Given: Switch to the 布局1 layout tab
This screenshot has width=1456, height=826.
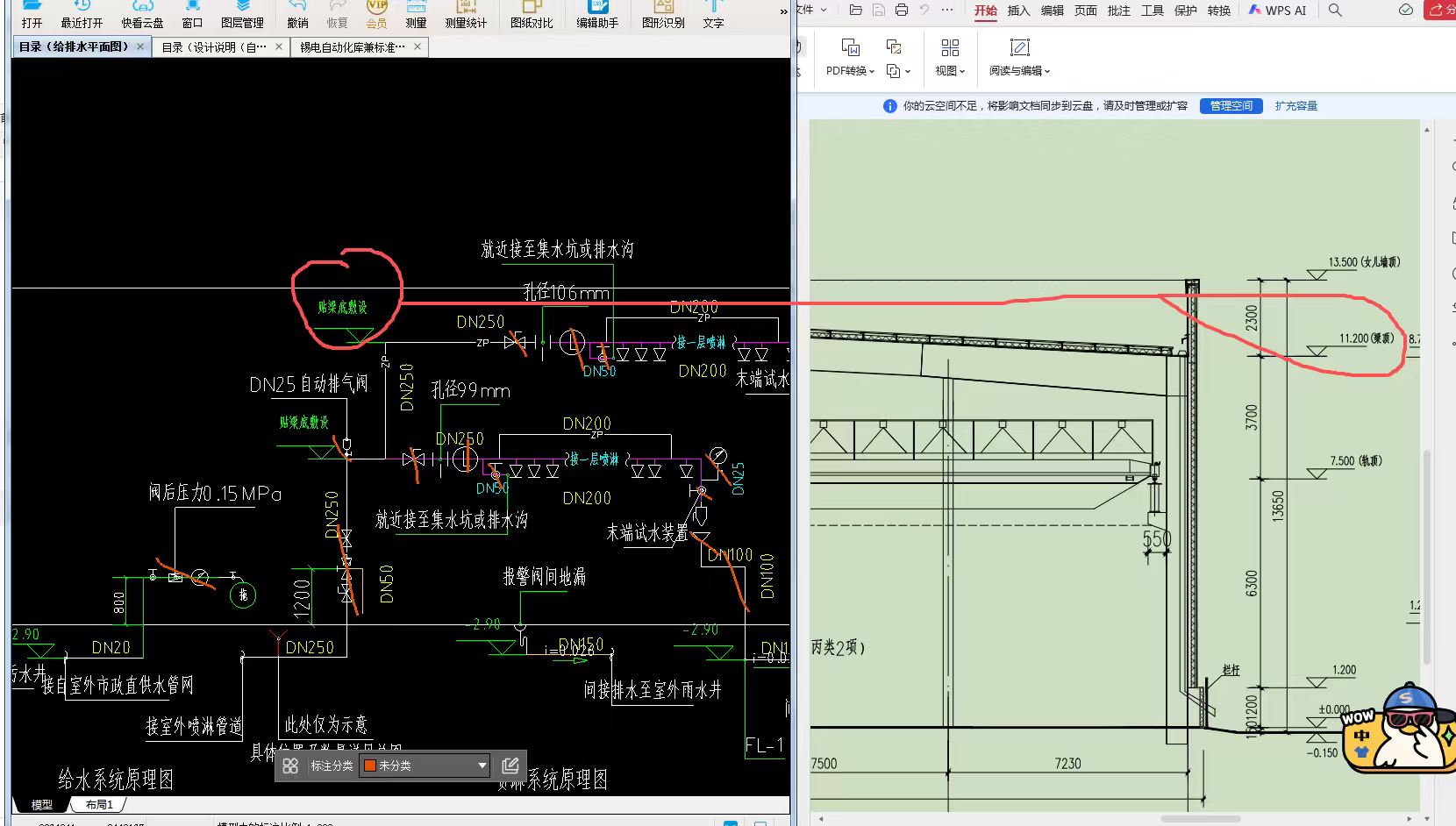Looking at the screenshot, I should click(x=99, y=804).
